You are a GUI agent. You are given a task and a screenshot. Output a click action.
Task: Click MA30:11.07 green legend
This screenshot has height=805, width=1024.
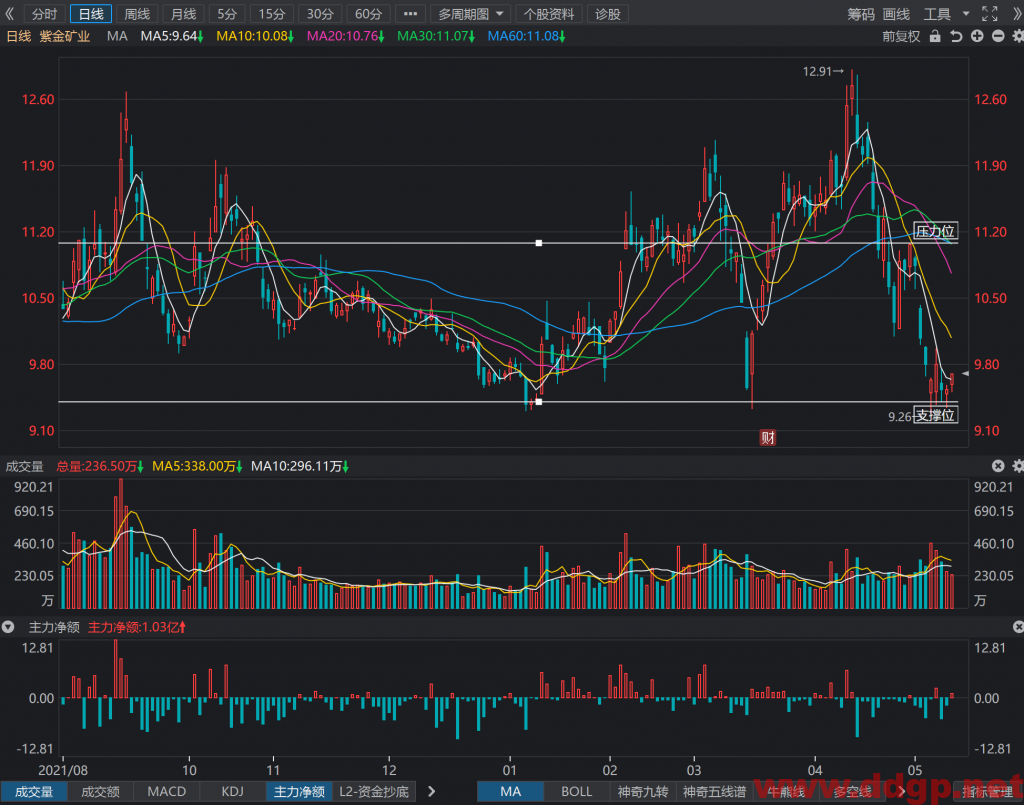point(436,37)
